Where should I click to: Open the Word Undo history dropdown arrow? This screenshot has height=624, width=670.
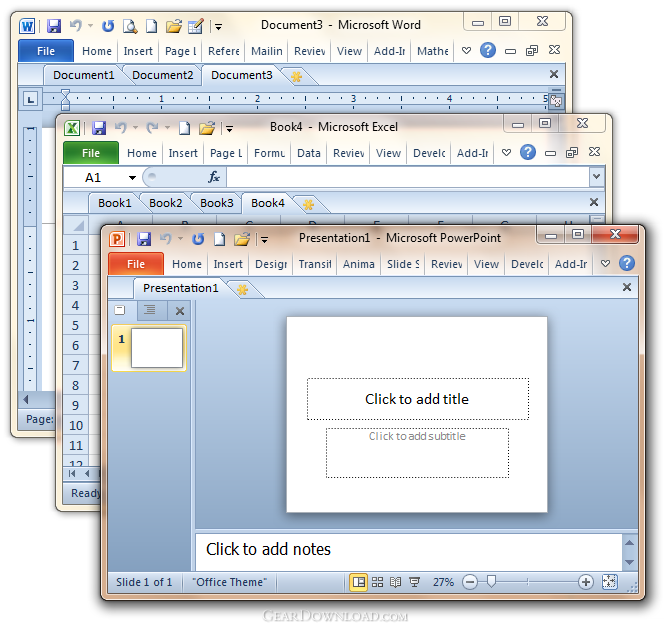tap(91, 26)
